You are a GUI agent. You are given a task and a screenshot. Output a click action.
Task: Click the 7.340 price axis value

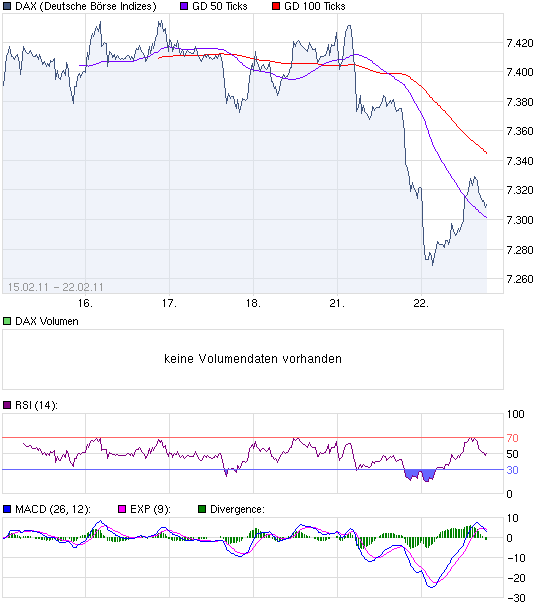pos(520,161)
